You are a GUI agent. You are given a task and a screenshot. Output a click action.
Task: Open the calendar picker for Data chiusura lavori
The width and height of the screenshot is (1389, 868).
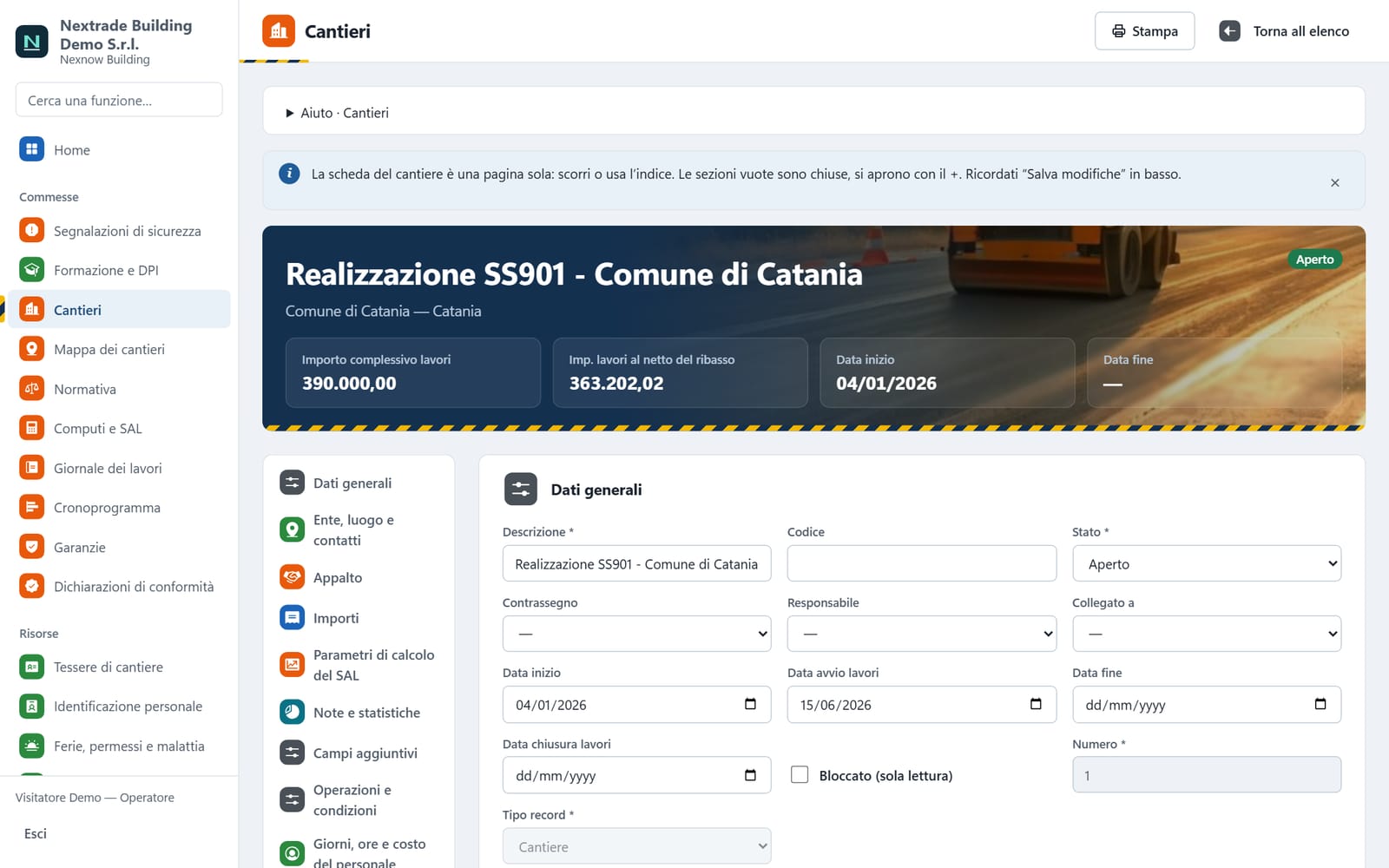pyautogui.click(x=750, y=775)
